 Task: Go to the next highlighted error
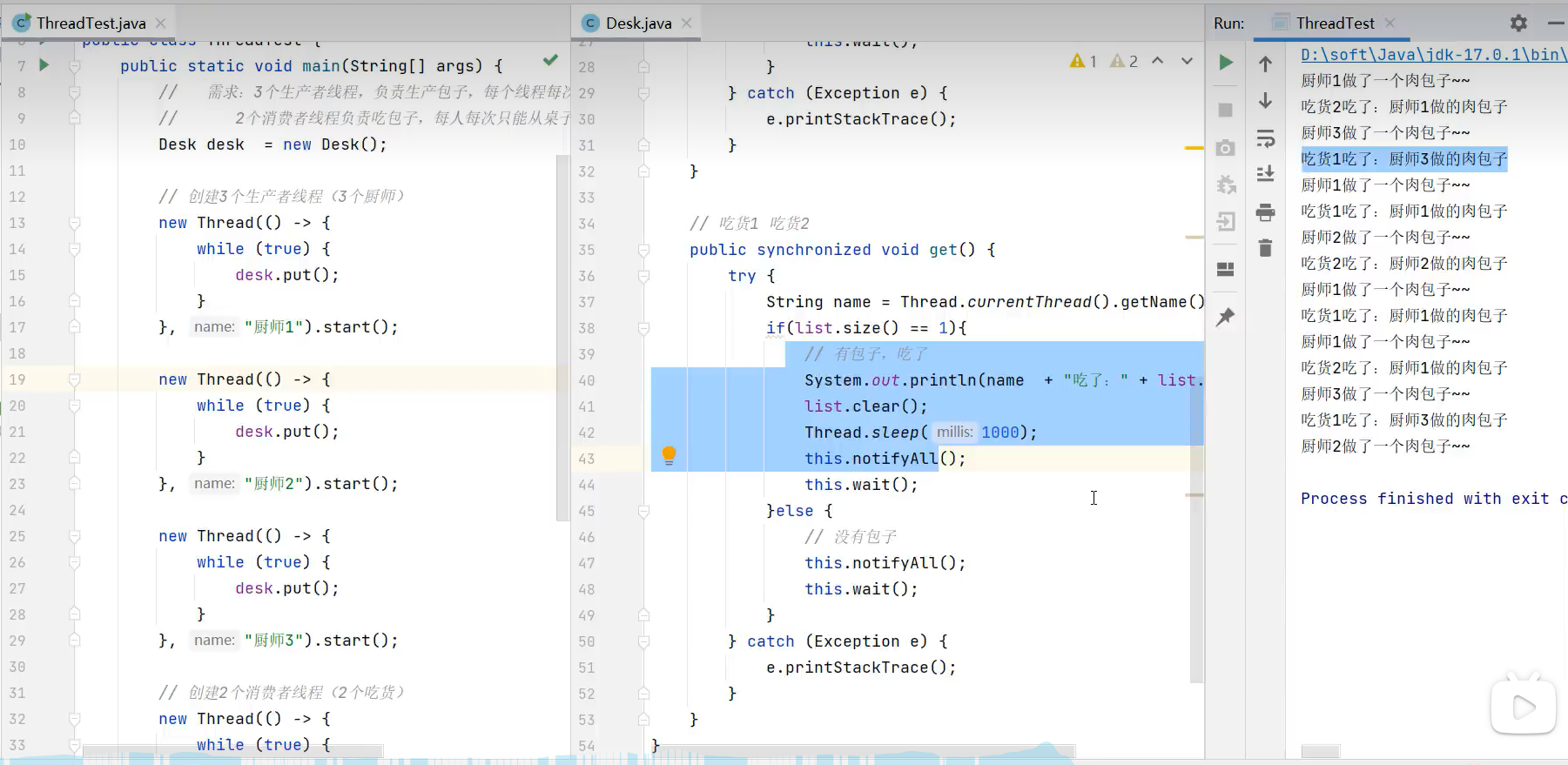coord(1187,61)
